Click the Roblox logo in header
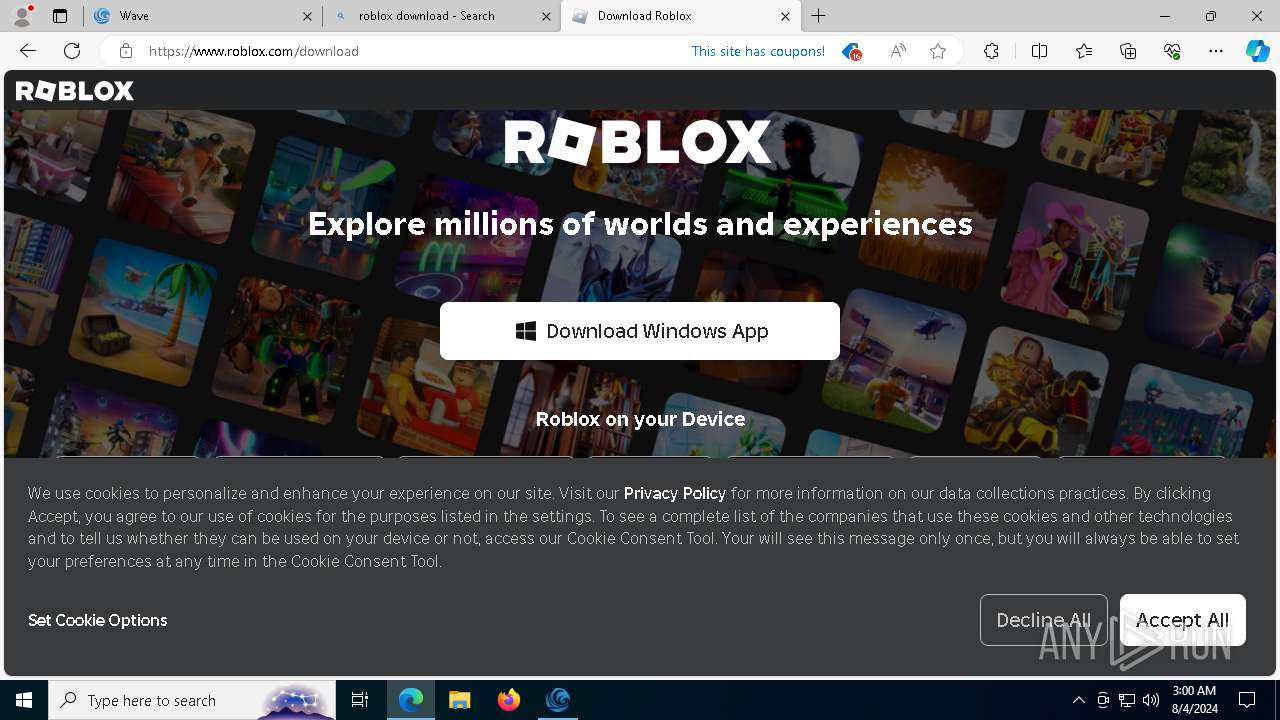This screenshot has width=1280, height=720. (x=75, y=91)
